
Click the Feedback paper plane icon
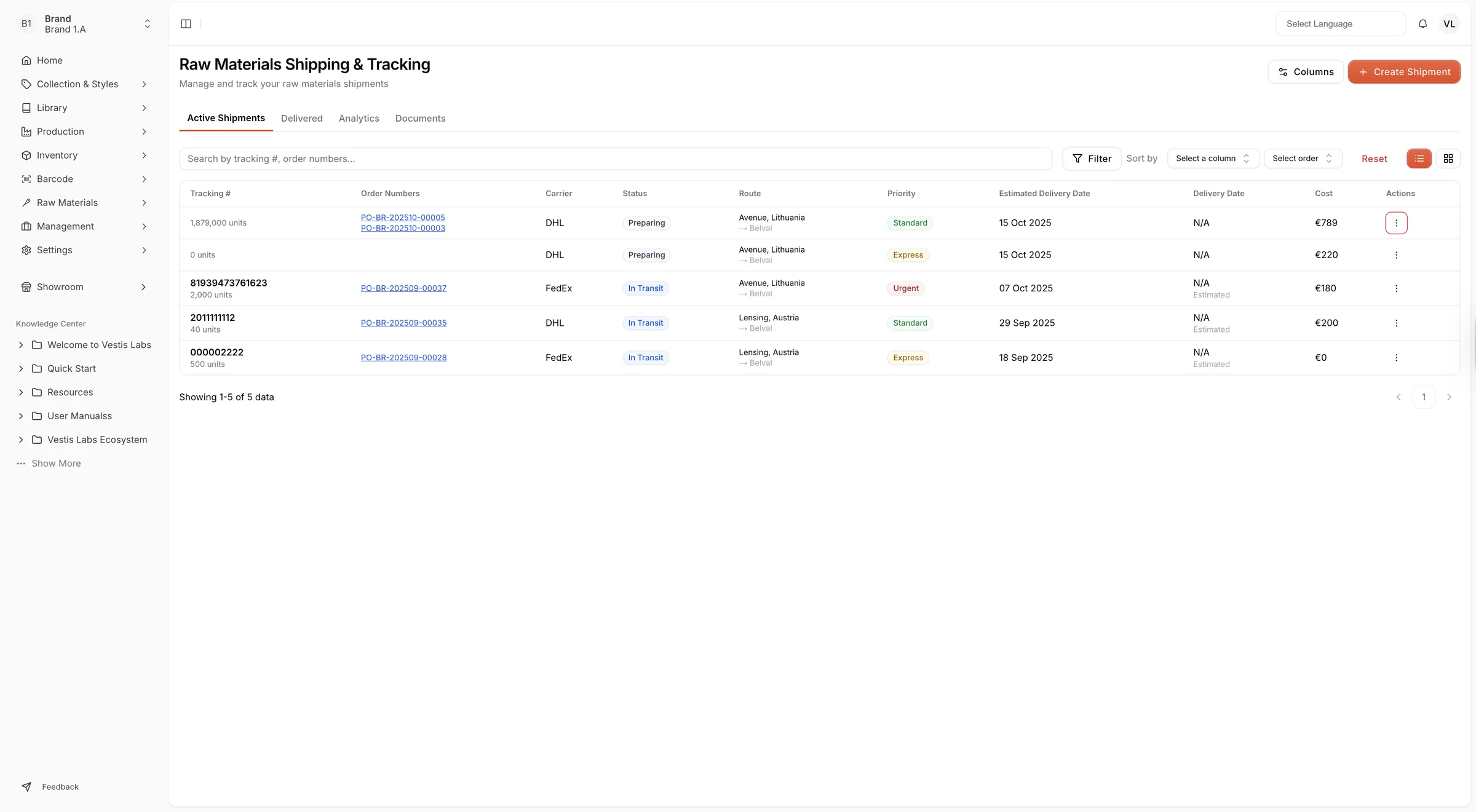26,787
